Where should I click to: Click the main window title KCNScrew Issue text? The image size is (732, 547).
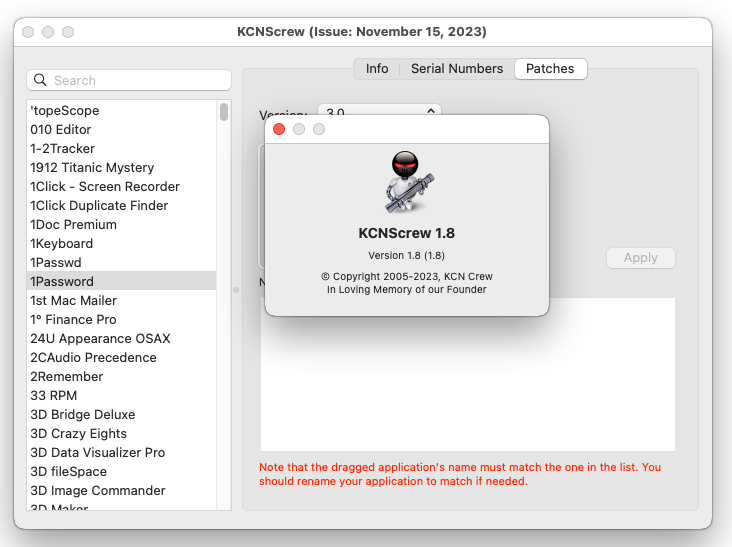pos(362,32)
